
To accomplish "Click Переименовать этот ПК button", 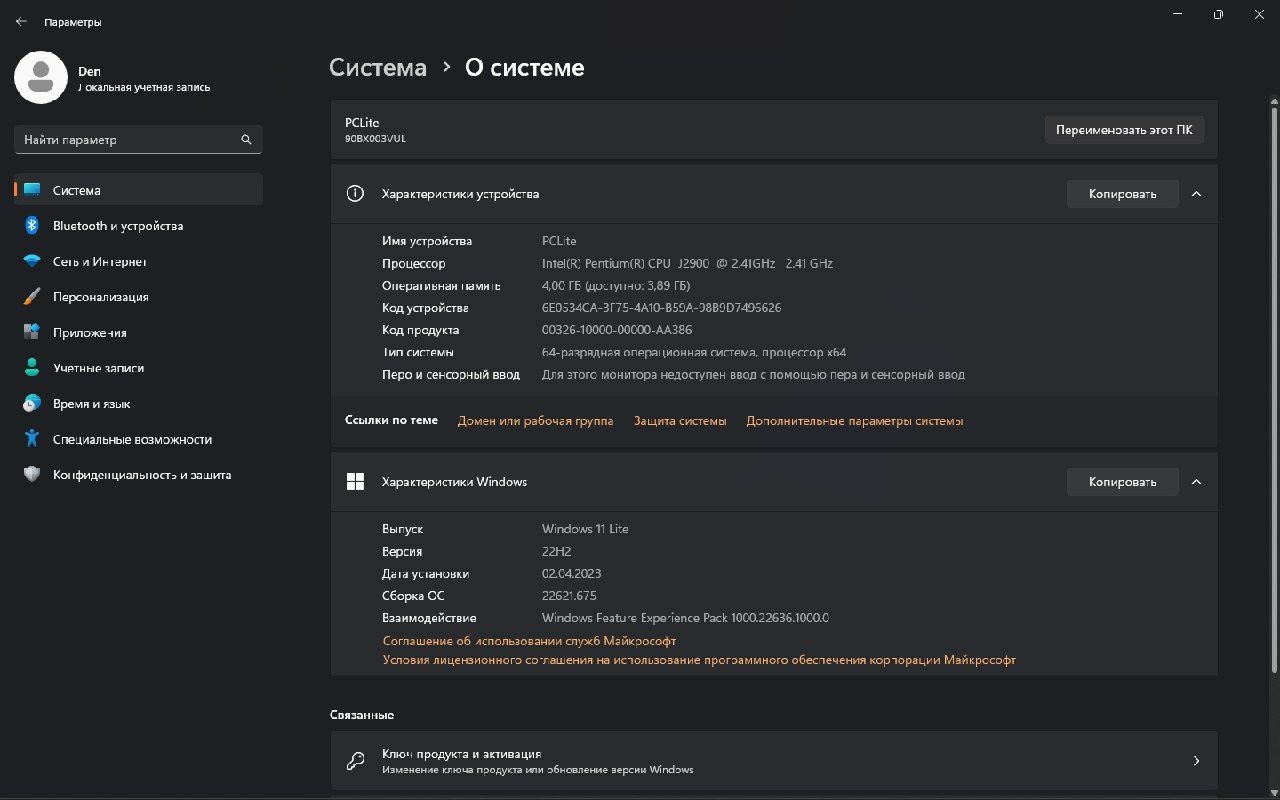I will click(x=1124, y=130).
